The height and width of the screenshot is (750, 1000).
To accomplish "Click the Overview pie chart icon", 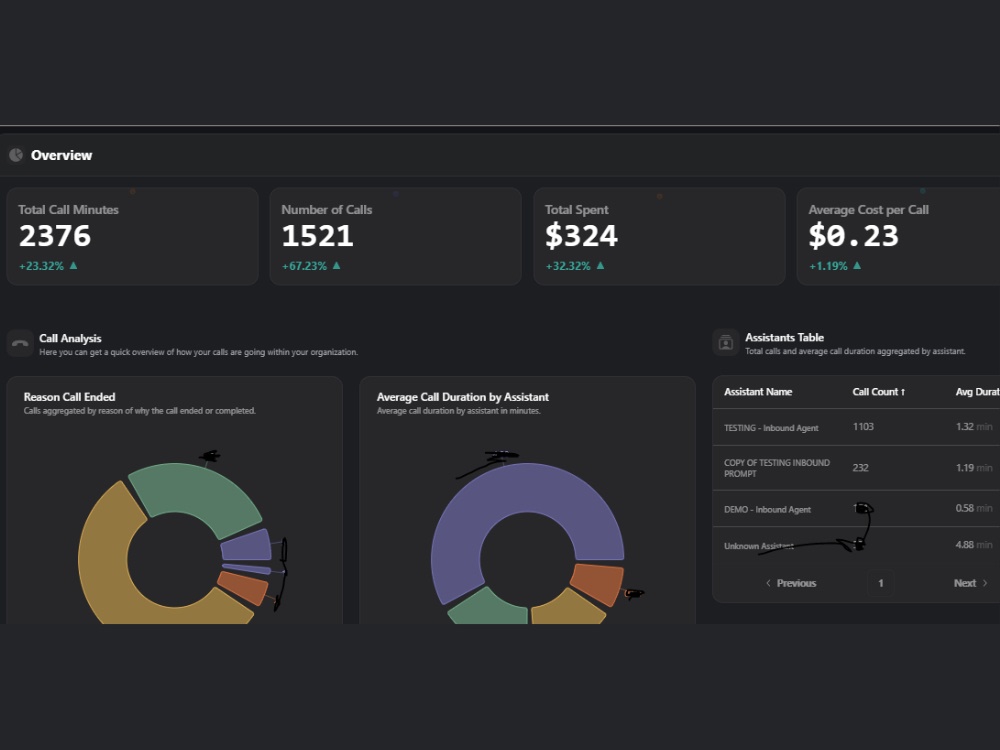I will coord(16,155).
